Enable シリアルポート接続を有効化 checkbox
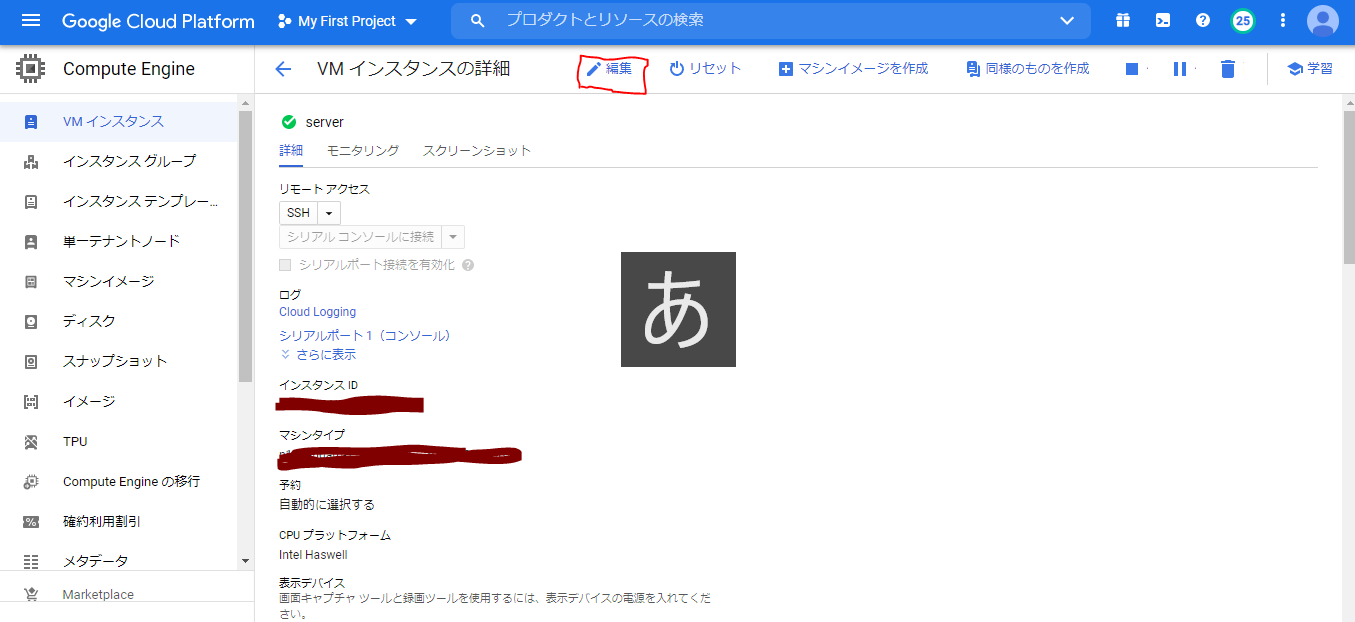Viewport: 1355px width, 622px height. (x=285, y=264)
